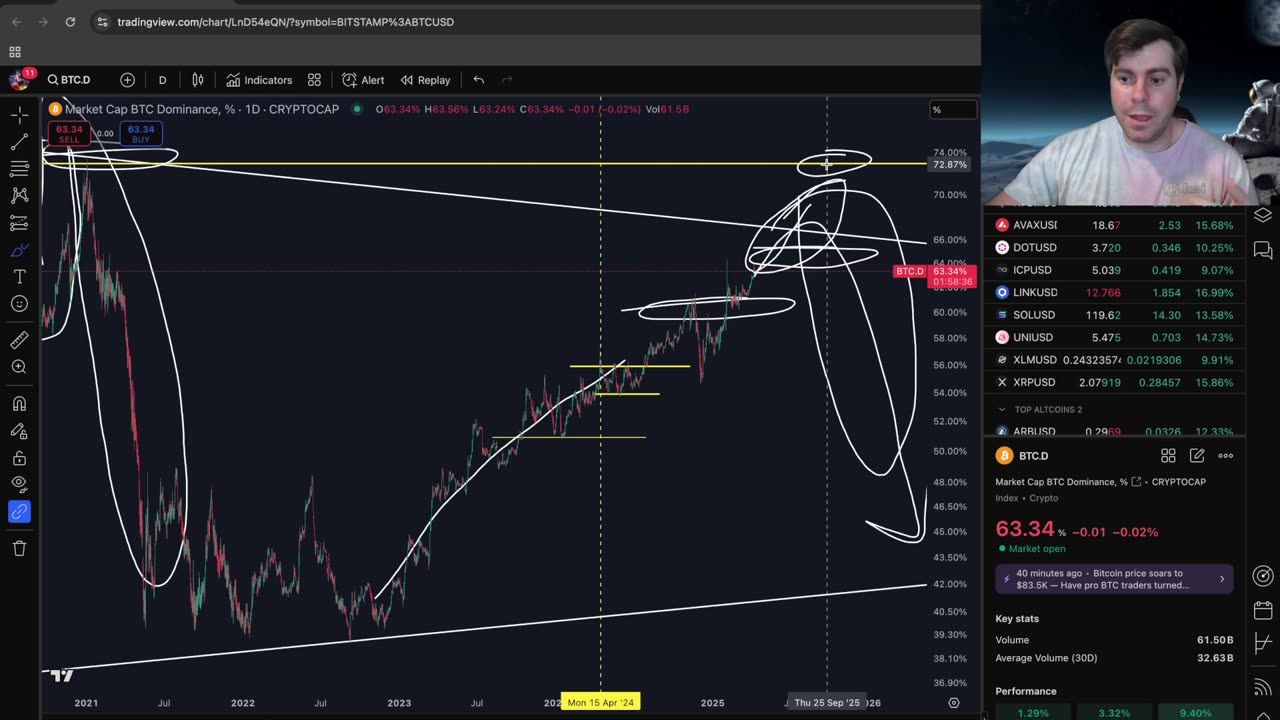The height and width of the screenshot is (720, 1280).
Task: Select LINKUSD in the watchlist
Action: coord(1115,292)
